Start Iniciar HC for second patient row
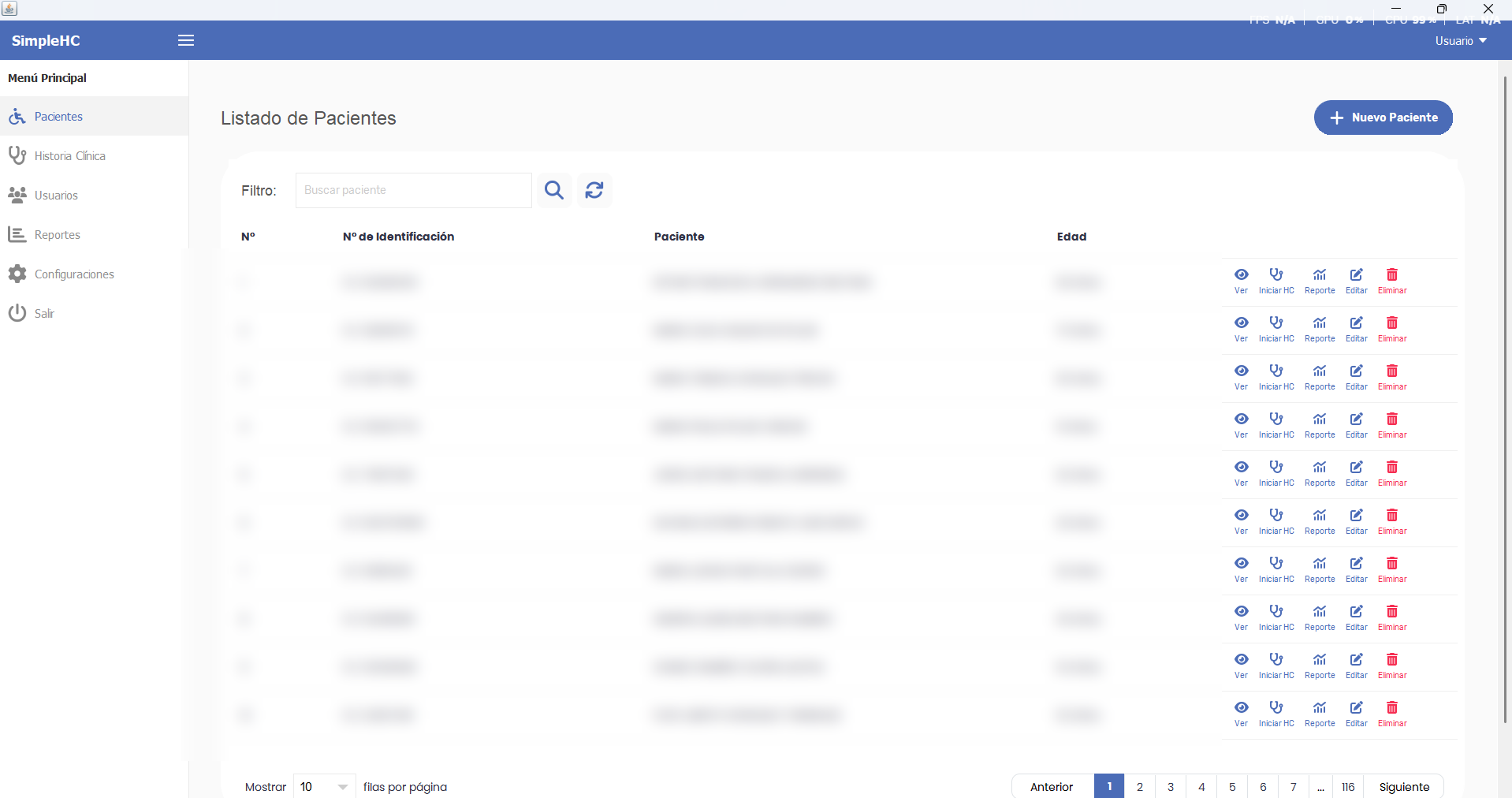The width and height of the screenshot is (1512, 798). pos(1276,323)
